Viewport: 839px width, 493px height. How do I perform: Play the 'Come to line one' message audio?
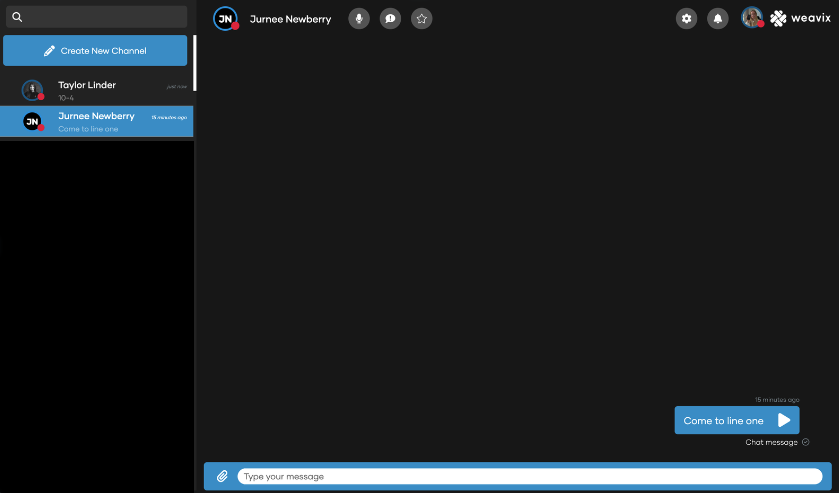coord(784,420)
